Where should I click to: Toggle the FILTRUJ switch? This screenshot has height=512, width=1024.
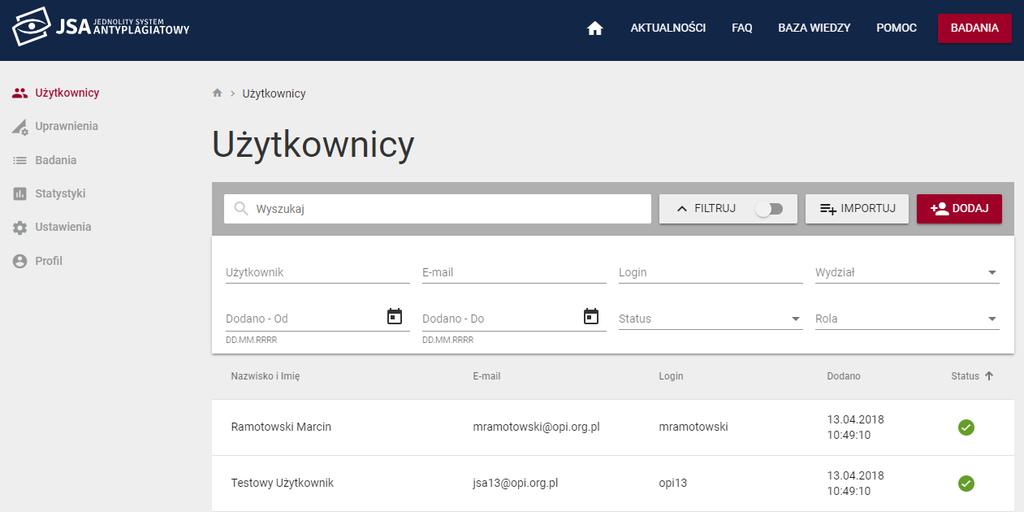click(x=769, y=209)
